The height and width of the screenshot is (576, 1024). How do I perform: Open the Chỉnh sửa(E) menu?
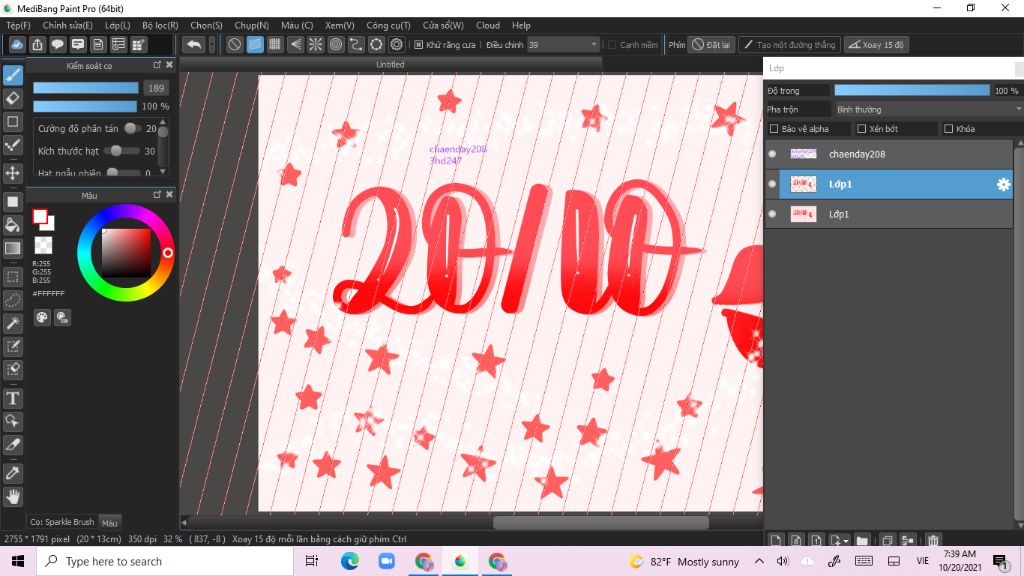(x=67, y=25)
